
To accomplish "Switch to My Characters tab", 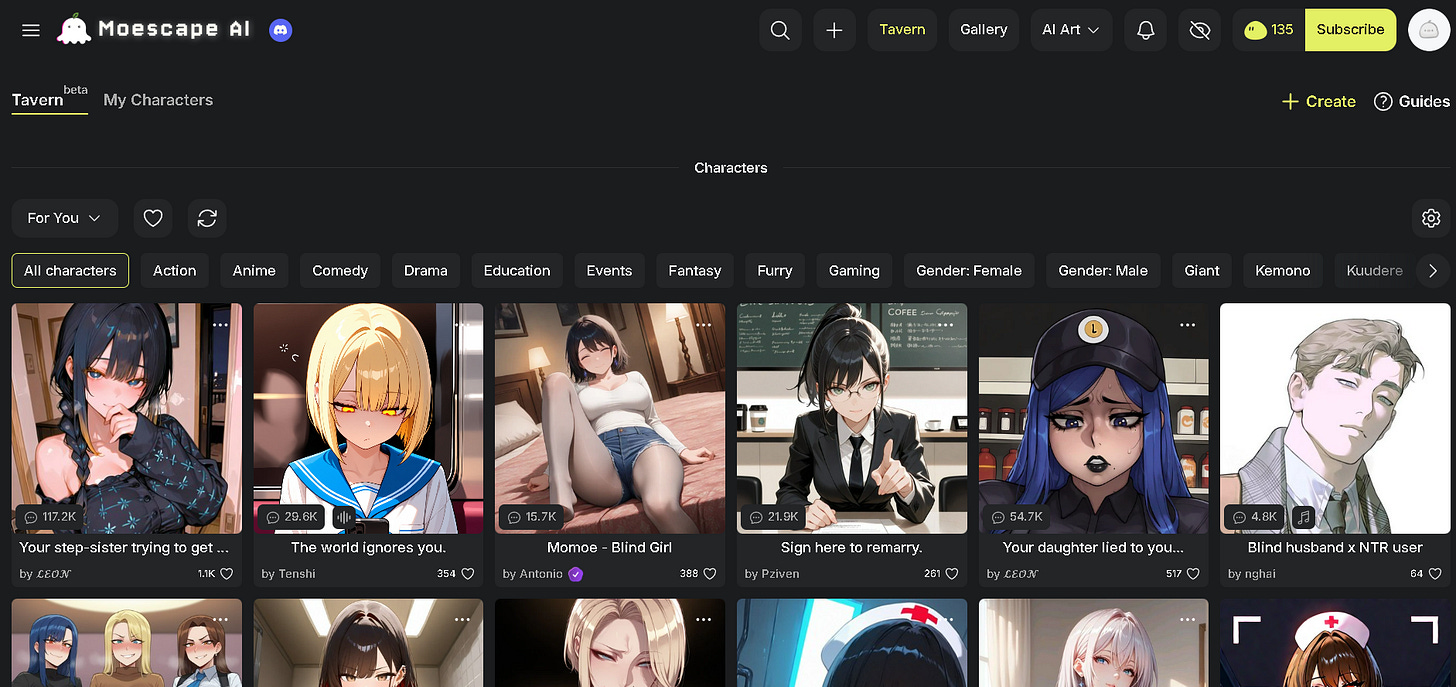I will [x=158, y=100].
